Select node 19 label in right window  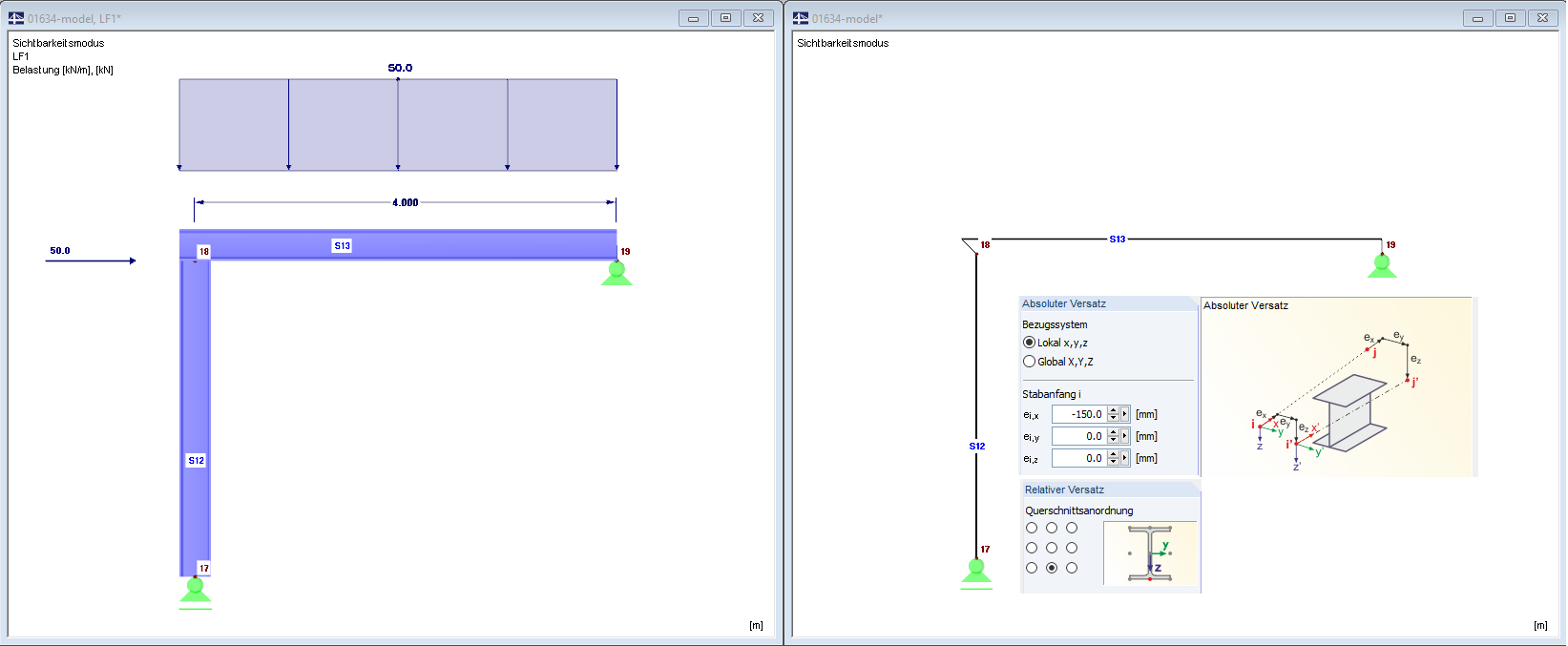coord(1390,245)
